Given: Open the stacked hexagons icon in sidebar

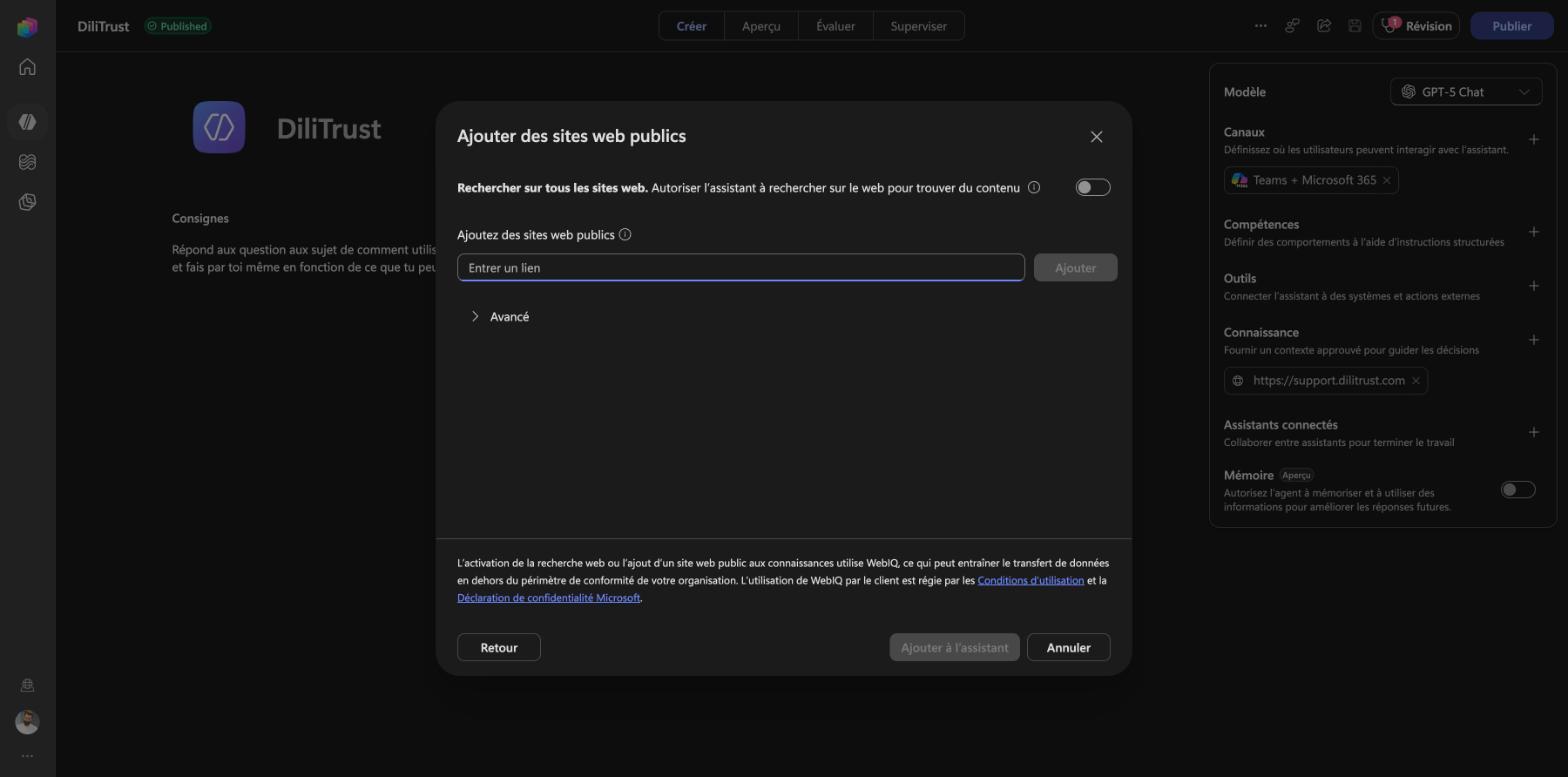Looking at the screenshot, I should 27,202.
